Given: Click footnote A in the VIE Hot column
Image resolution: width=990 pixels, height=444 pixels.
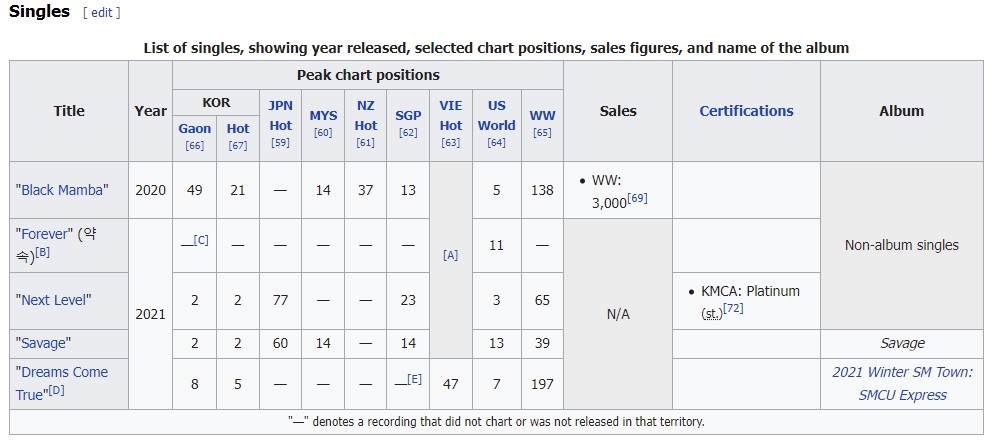Looking at the screenshot, I should 450,255.
